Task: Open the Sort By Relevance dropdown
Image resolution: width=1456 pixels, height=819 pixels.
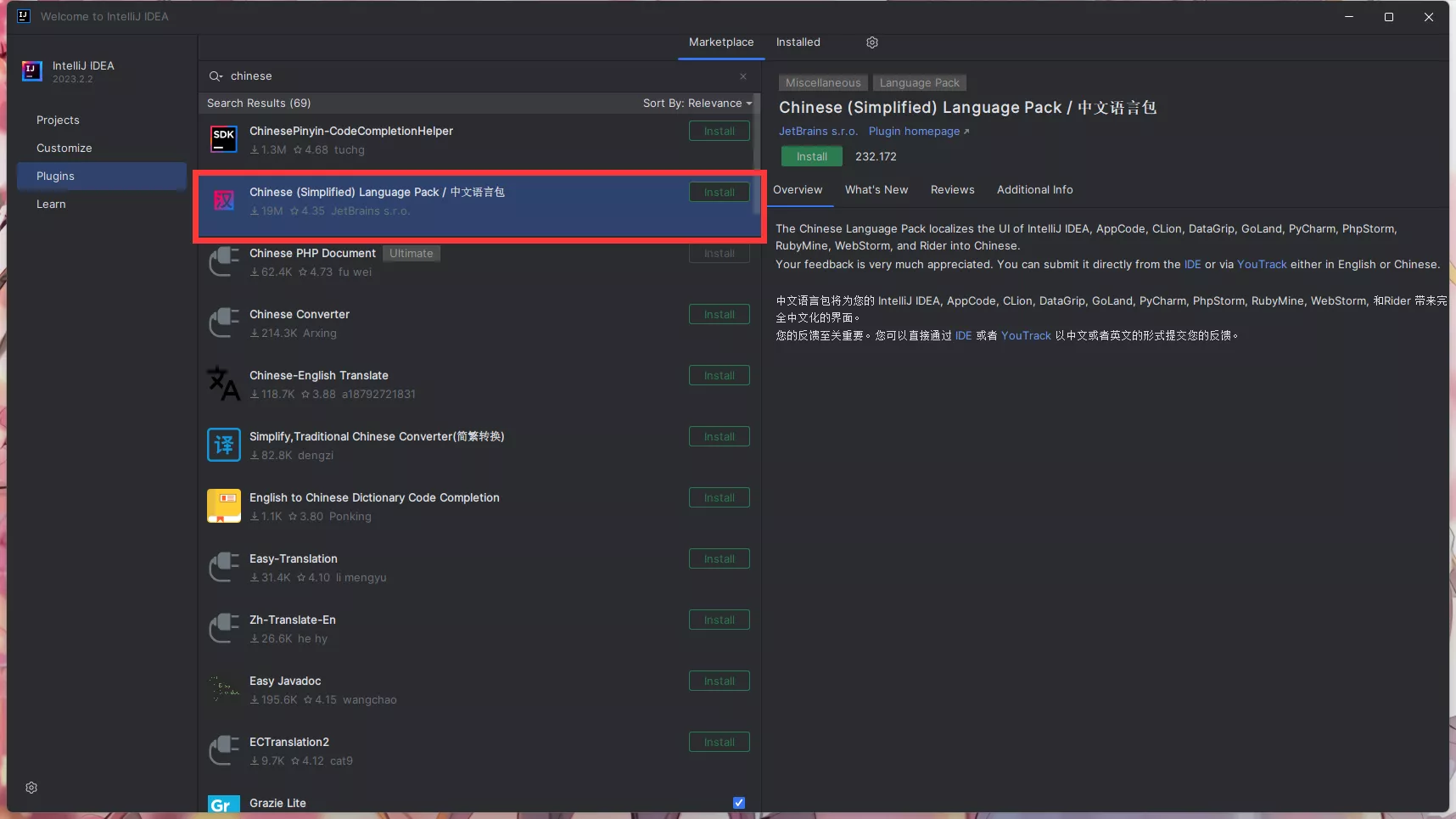Action: pyautogui.click(x=697, y=104)
